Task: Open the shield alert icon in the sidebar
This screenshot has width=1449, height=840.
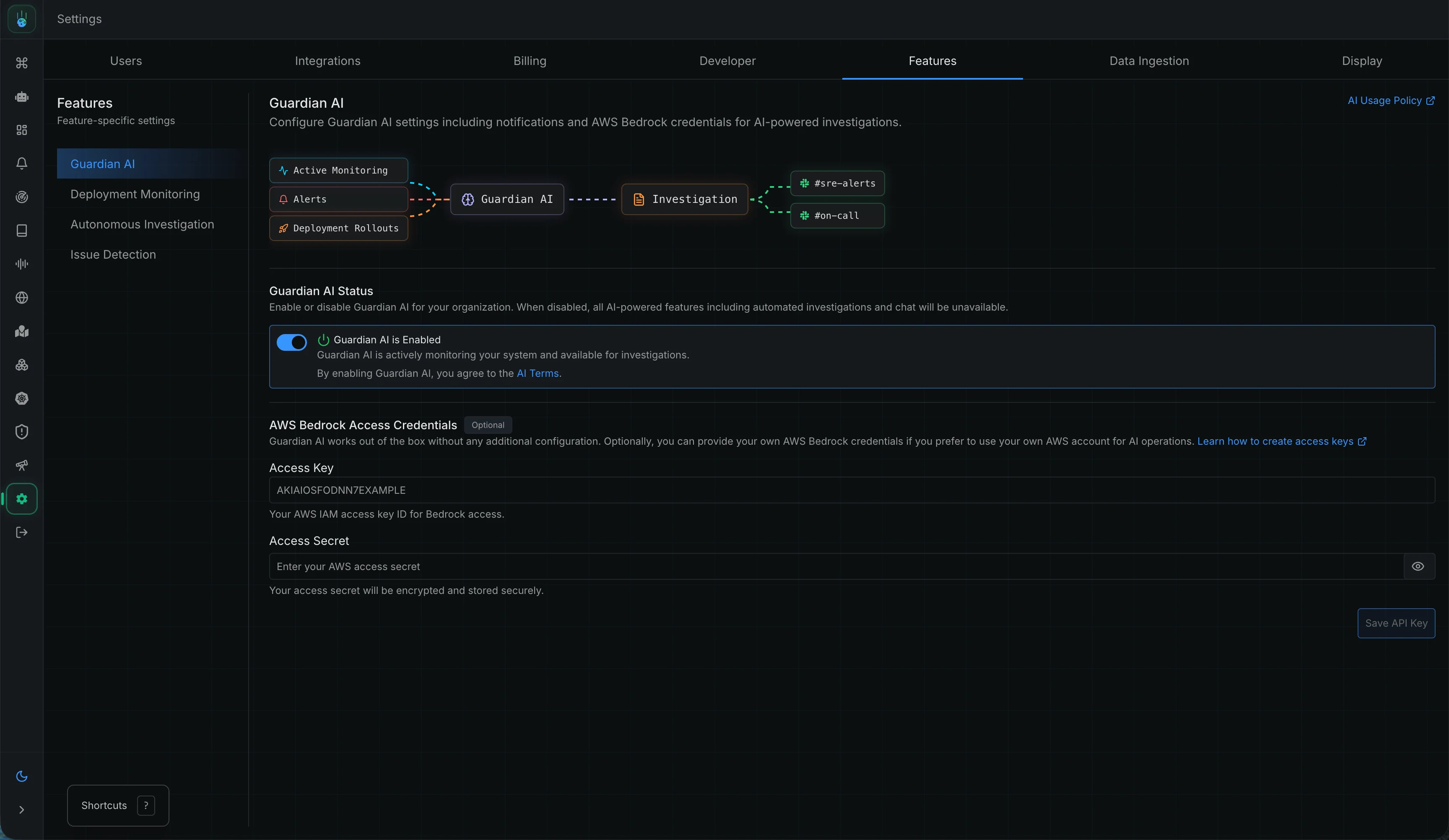Action: 22,432
